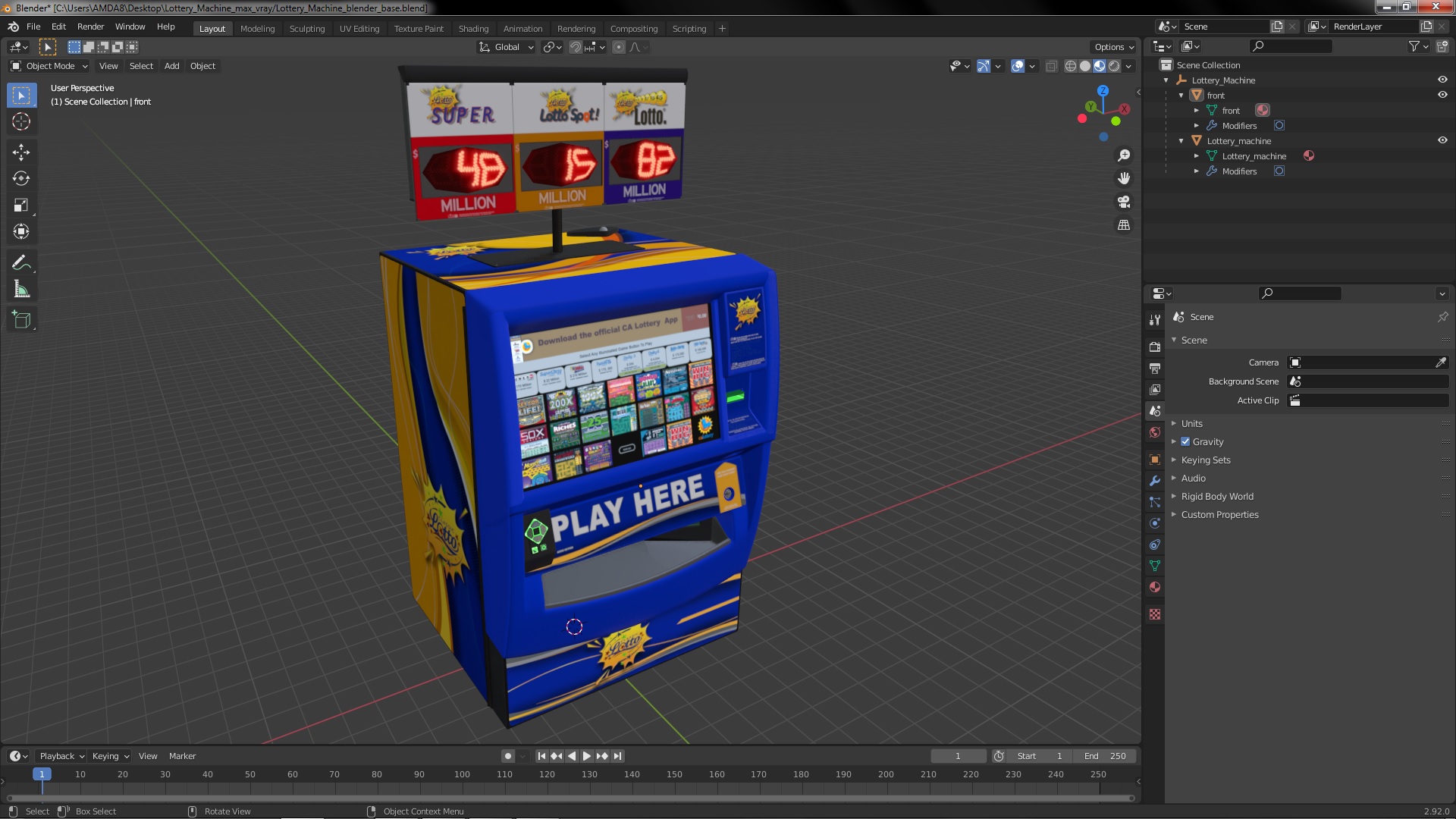Open the Object Data properties tab
This screenshot has width=1456, height=819.
tap(1155, 566)
